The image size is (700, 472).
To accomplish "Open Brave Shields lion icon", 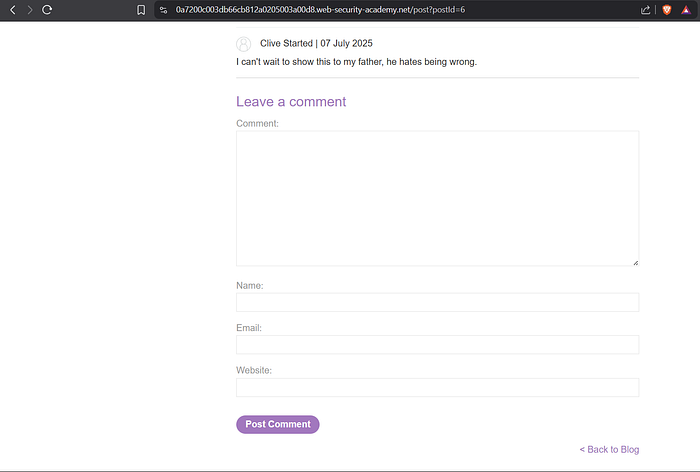I will tap(667, 10).
